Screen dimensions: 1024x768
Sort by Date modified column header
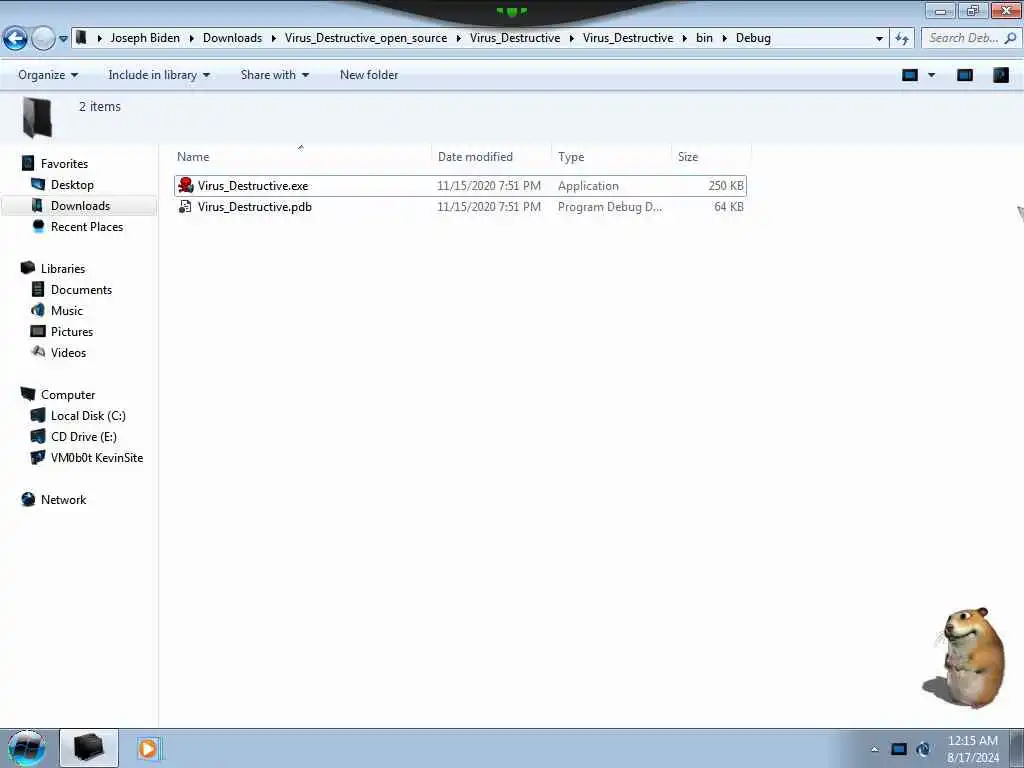(492, 157)
